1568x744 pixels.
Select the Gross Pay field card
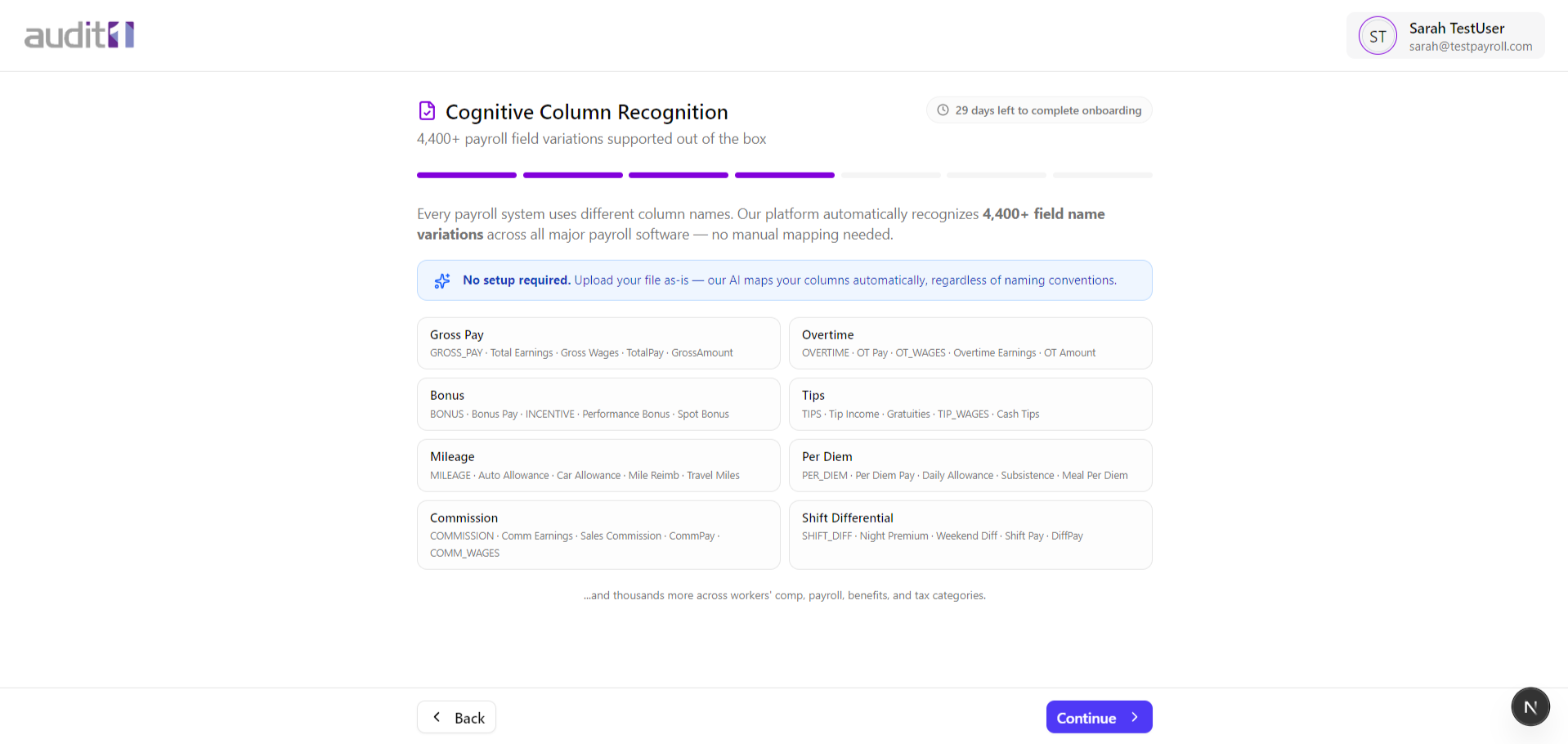598,343
